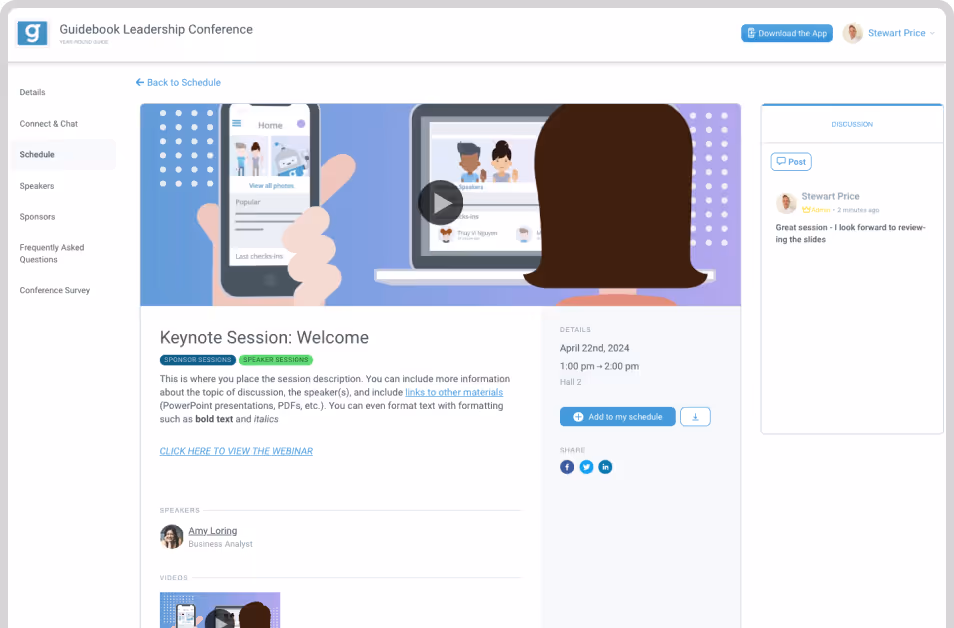
Task: Open Connect & Chat in sidebar
Action: [x=49, y=124]
